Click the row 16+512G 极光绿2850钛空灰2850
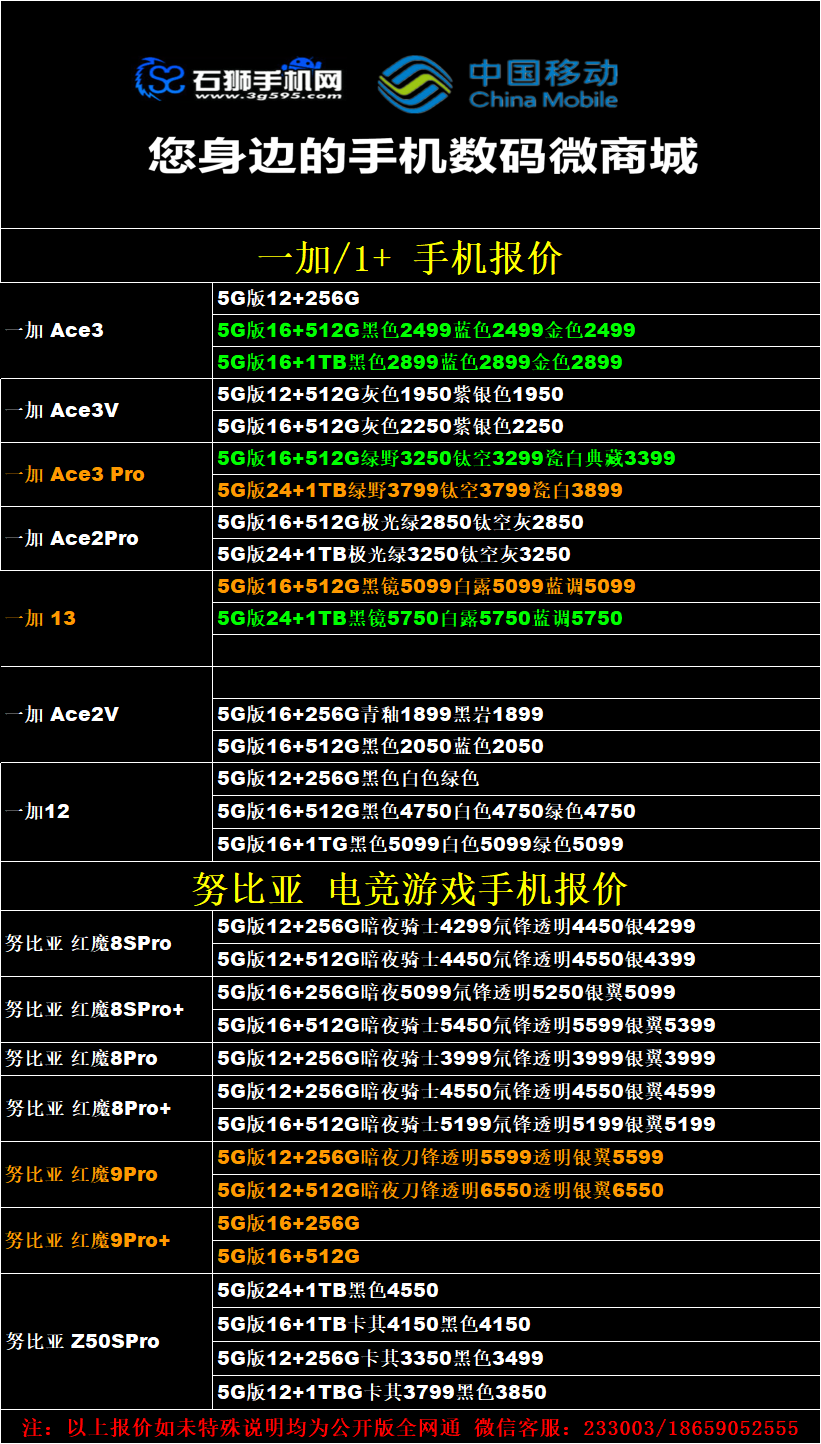The height and width of the screenshot is (1444, 821). click(x=516, y=522)
